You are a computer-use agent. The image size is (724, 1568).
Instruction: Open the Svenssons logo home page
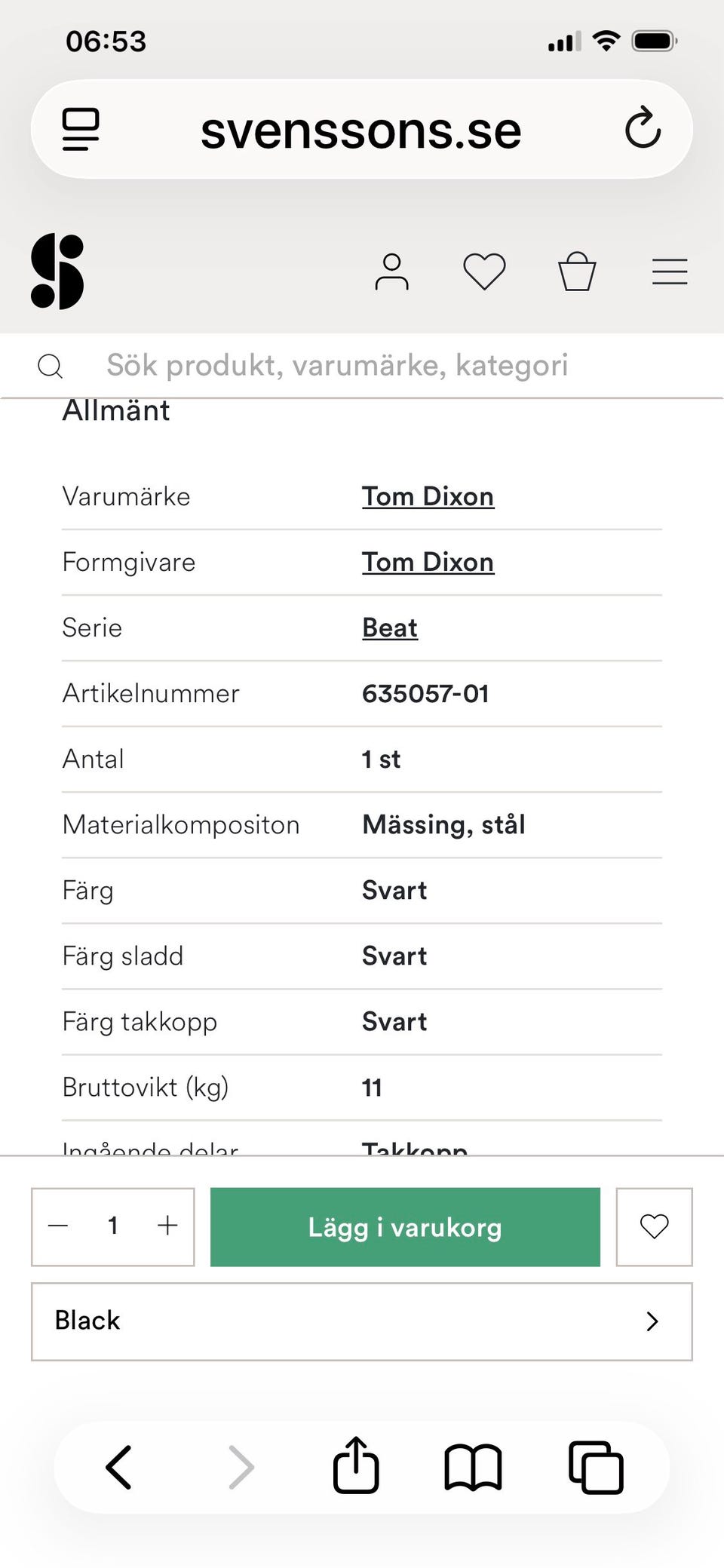click(57, 272)
